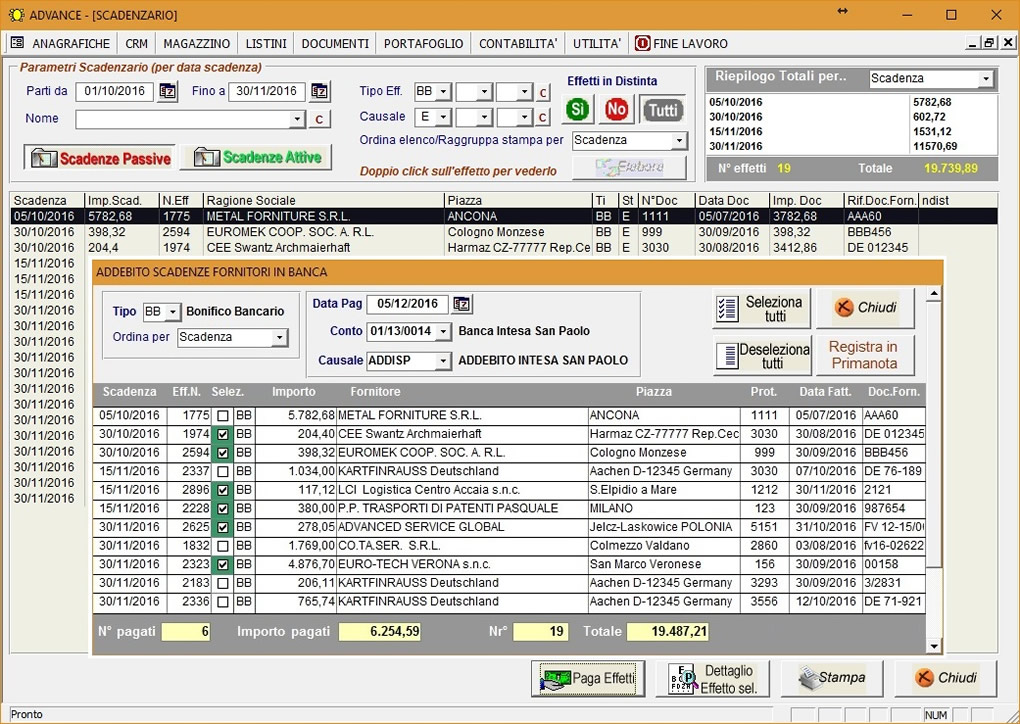The height and width of the screenshot is (724, 1020).
Task: Click the CO.TA.SER. S.R.L. supplier cell
Action: tap(462, 545)
